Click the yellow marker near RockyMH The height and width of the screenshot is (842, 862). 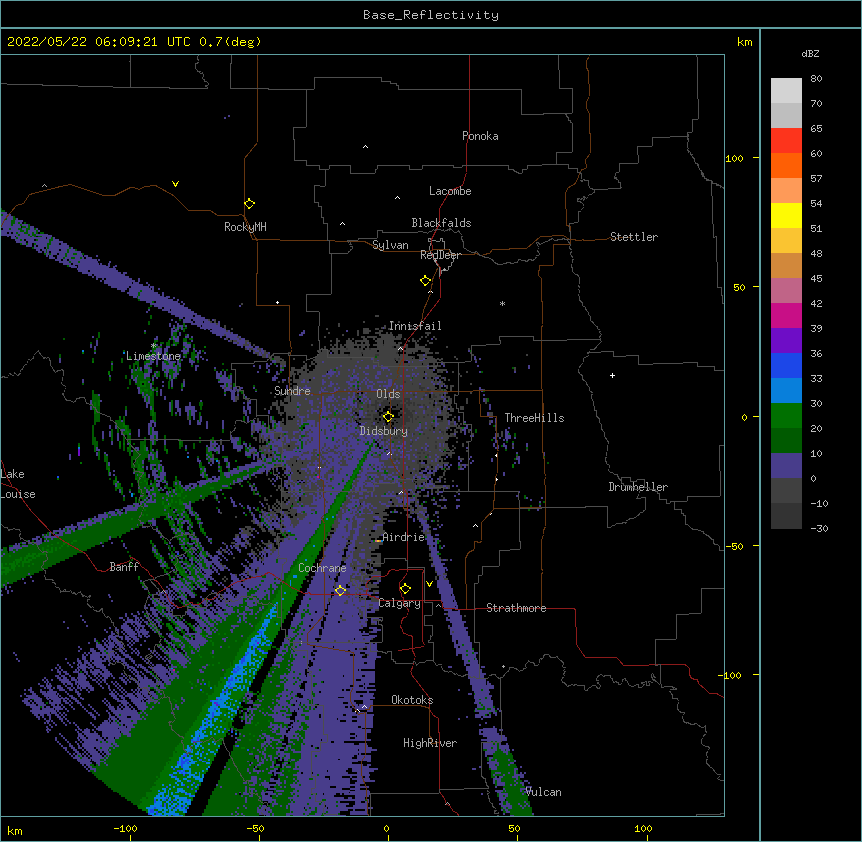[250, 204]
